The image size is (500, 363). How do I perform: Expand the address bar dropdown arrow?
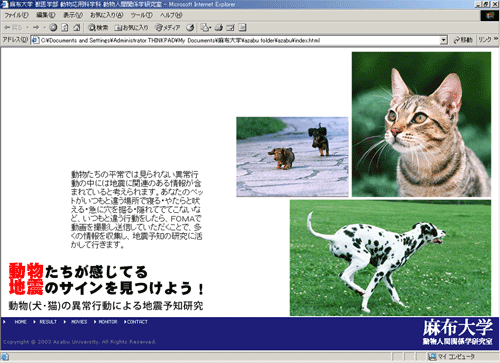(x=443, y=40)
